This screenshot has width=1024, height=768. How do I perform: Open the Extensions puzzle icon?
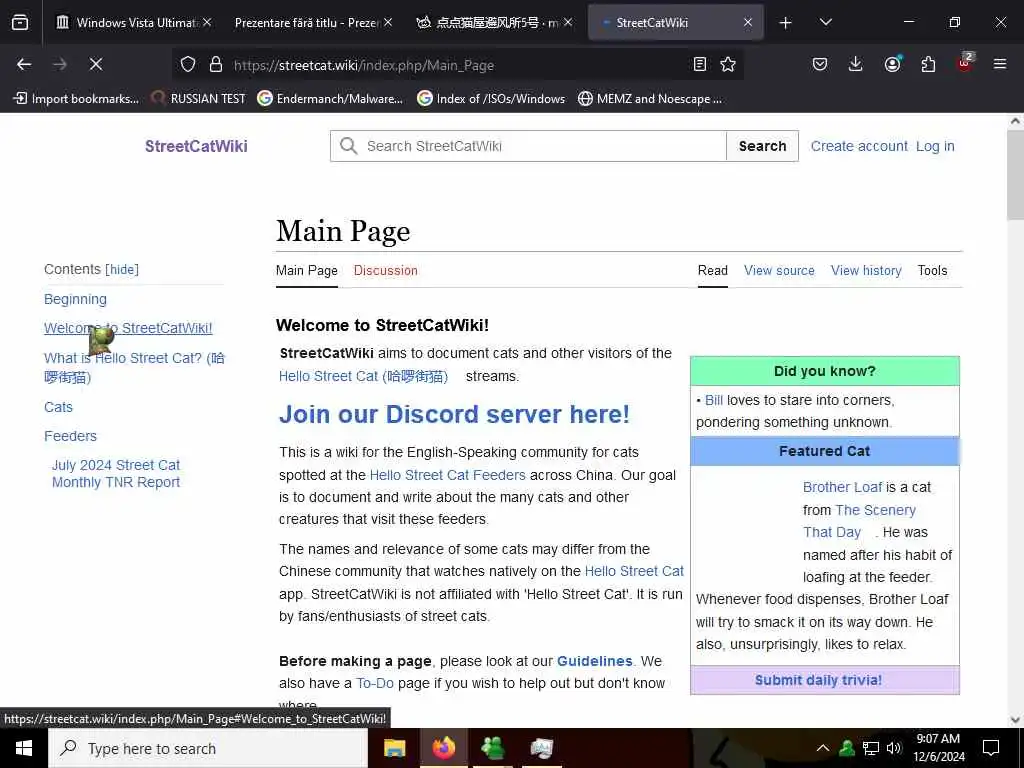click(x=928, y=64)
